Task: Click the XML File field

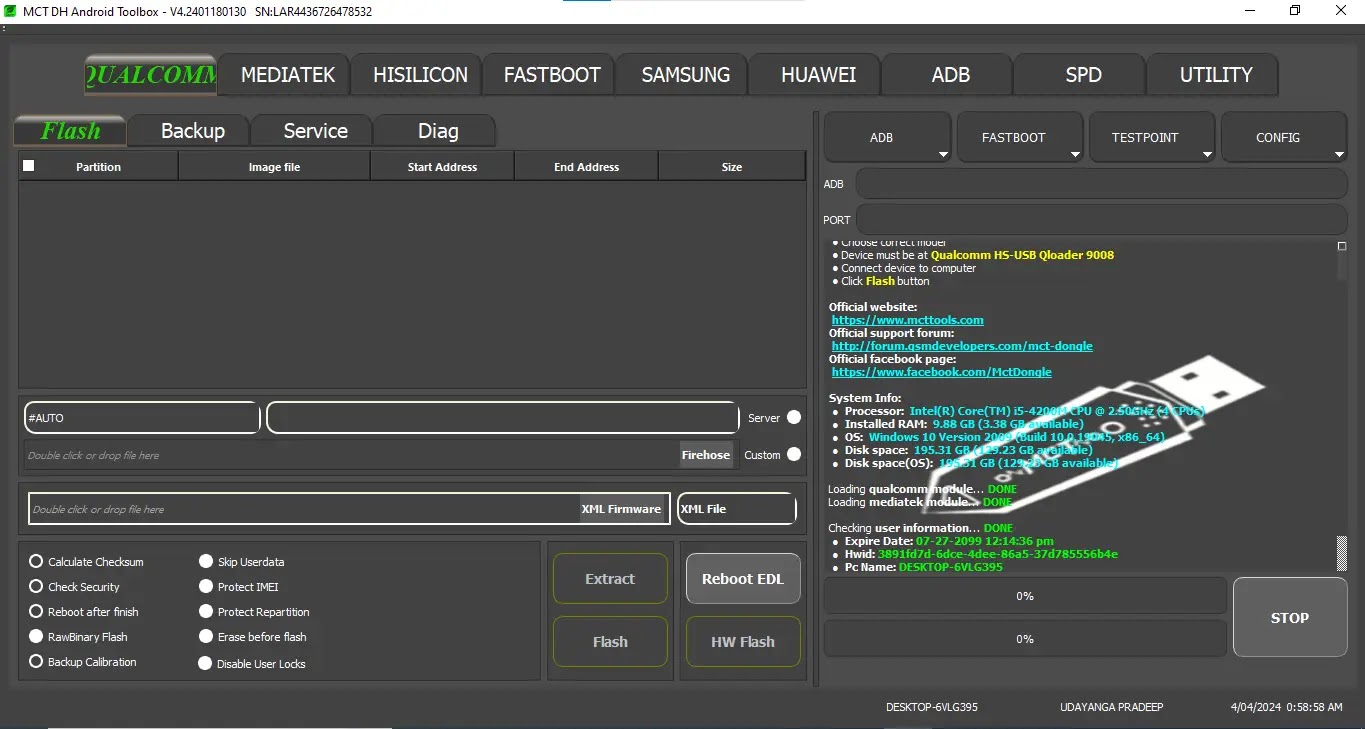Action: pos(737,509)
